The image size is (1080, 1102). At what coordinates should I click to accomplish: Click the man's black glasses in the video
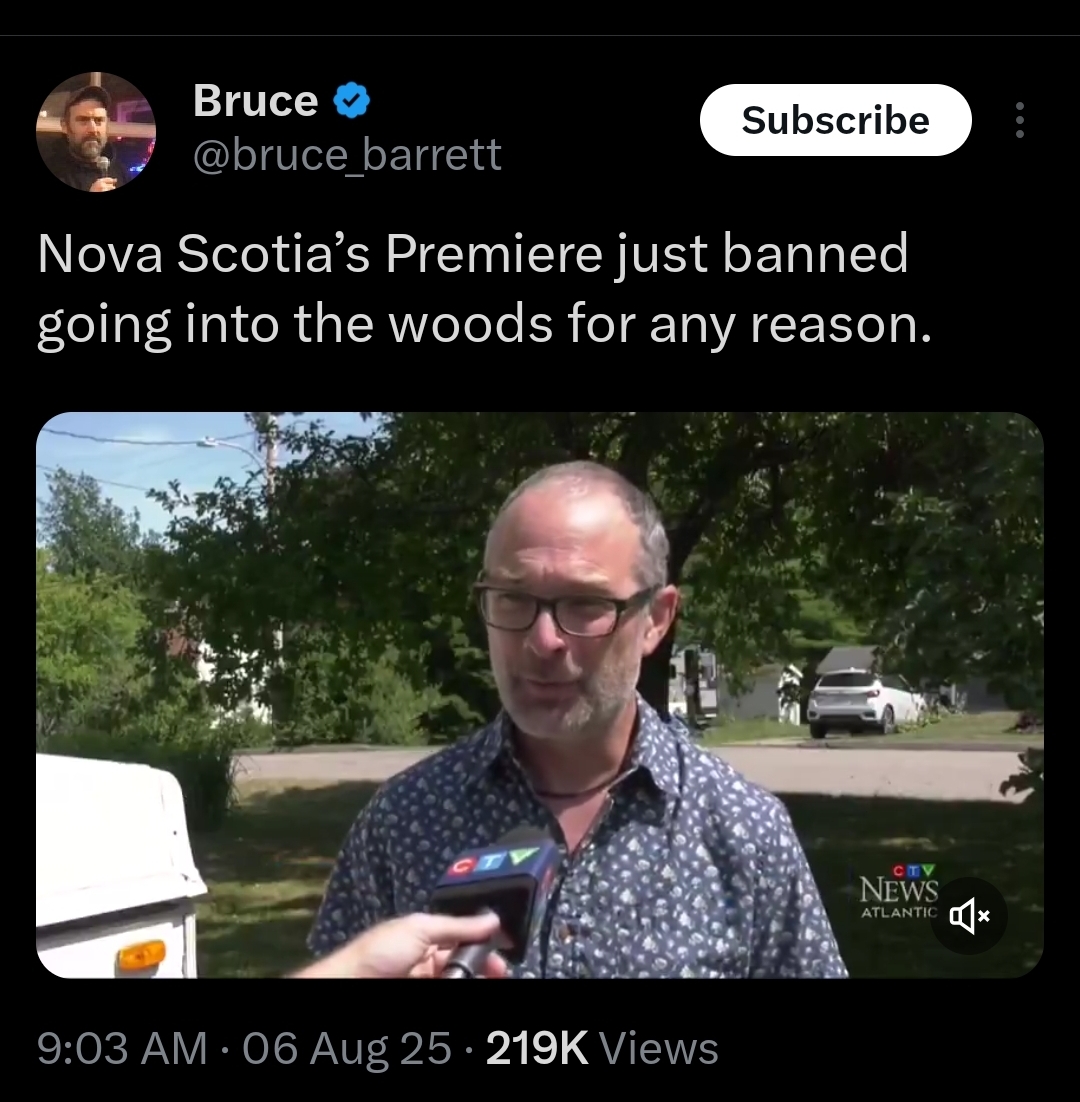(x=566, y=607)
